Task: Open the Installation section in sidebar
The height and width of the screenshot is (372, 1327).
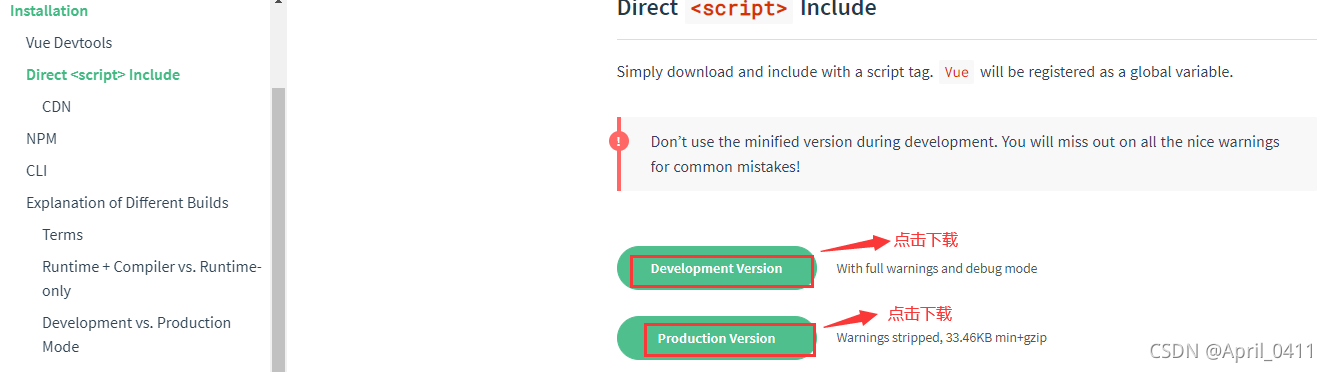Action: [49, 11]
